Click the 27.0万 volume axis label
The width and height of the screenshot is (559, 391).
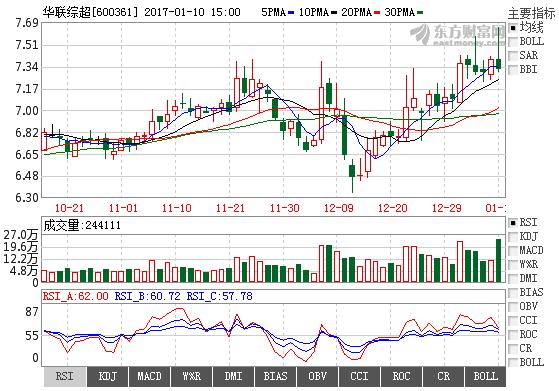coord(21,235)
